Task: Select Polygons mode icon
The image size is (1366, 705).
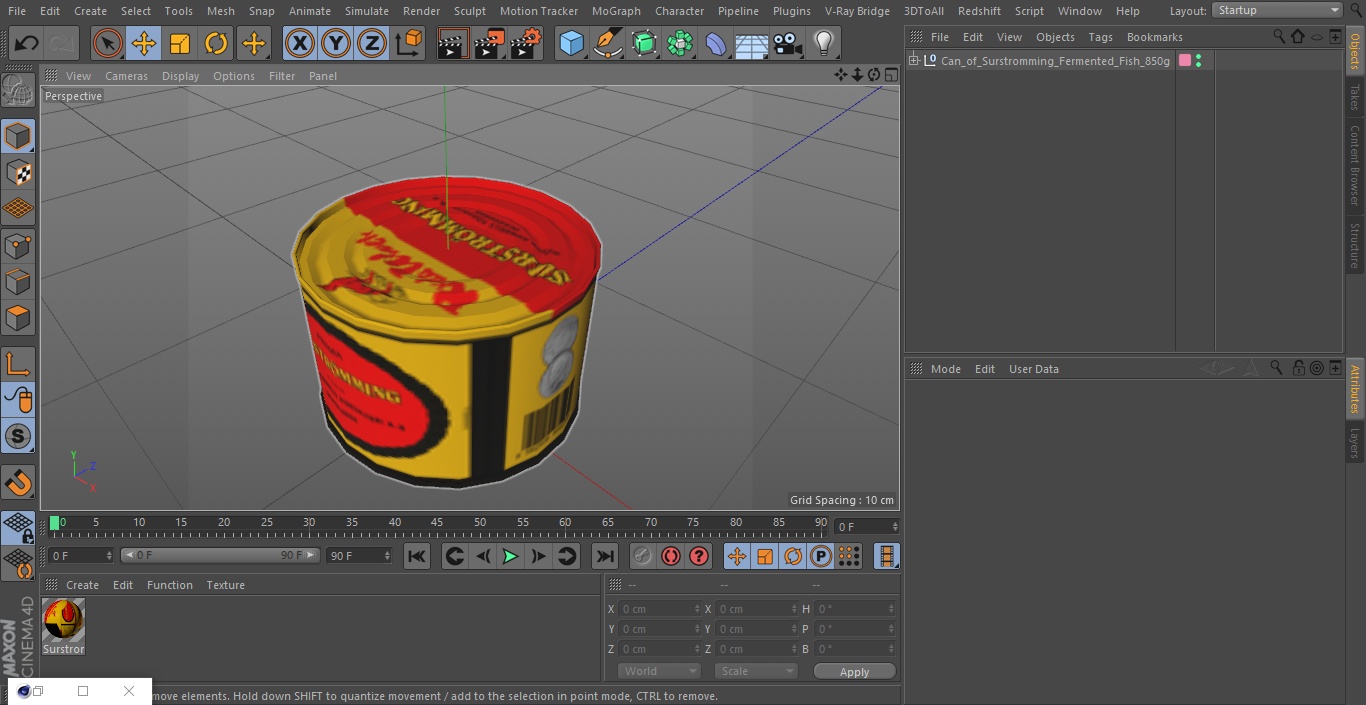Action: [18, 318]
